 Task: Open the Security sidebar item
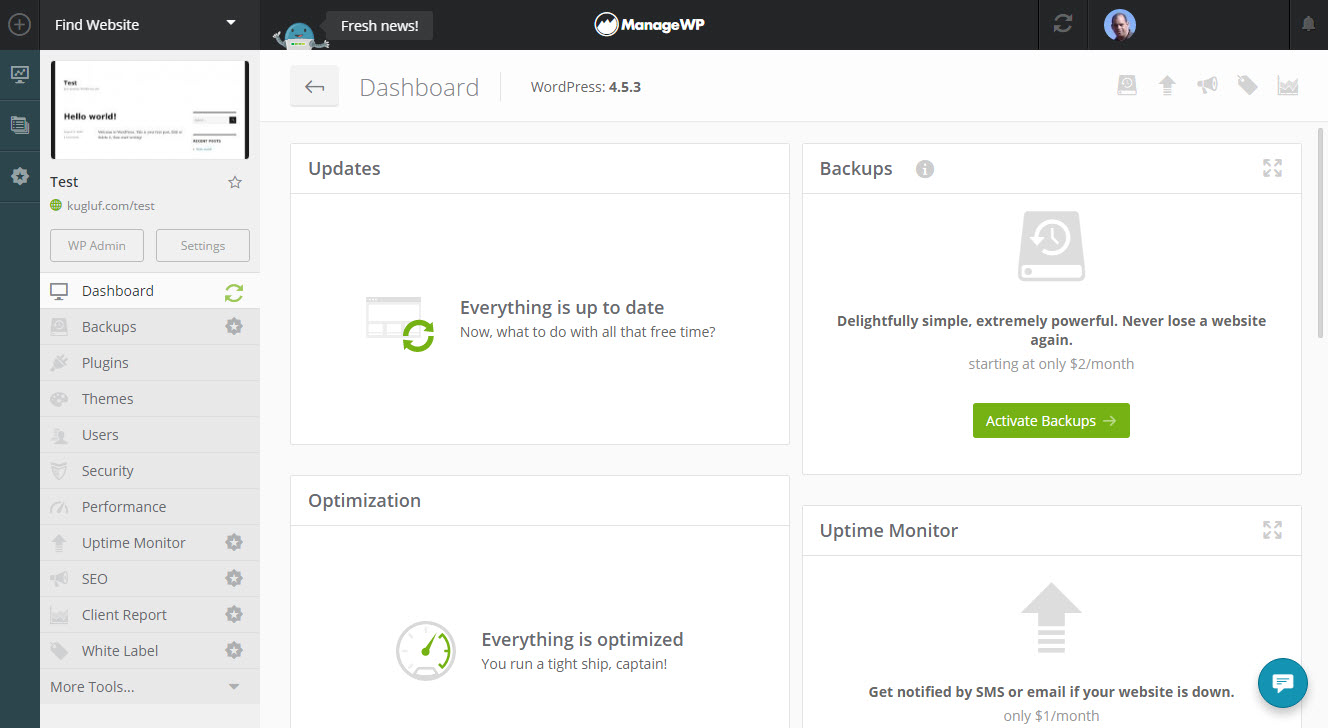[x=107, y=471]
